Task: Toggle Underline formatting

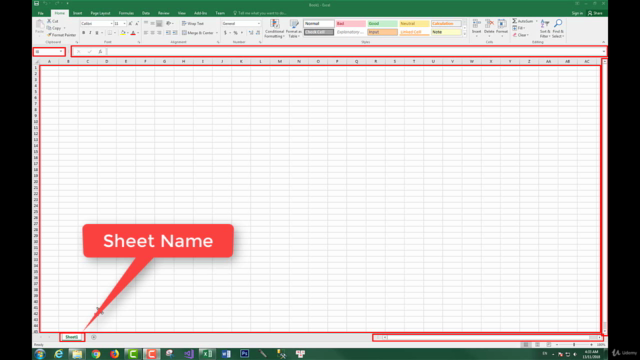Action: pos(97,33)
